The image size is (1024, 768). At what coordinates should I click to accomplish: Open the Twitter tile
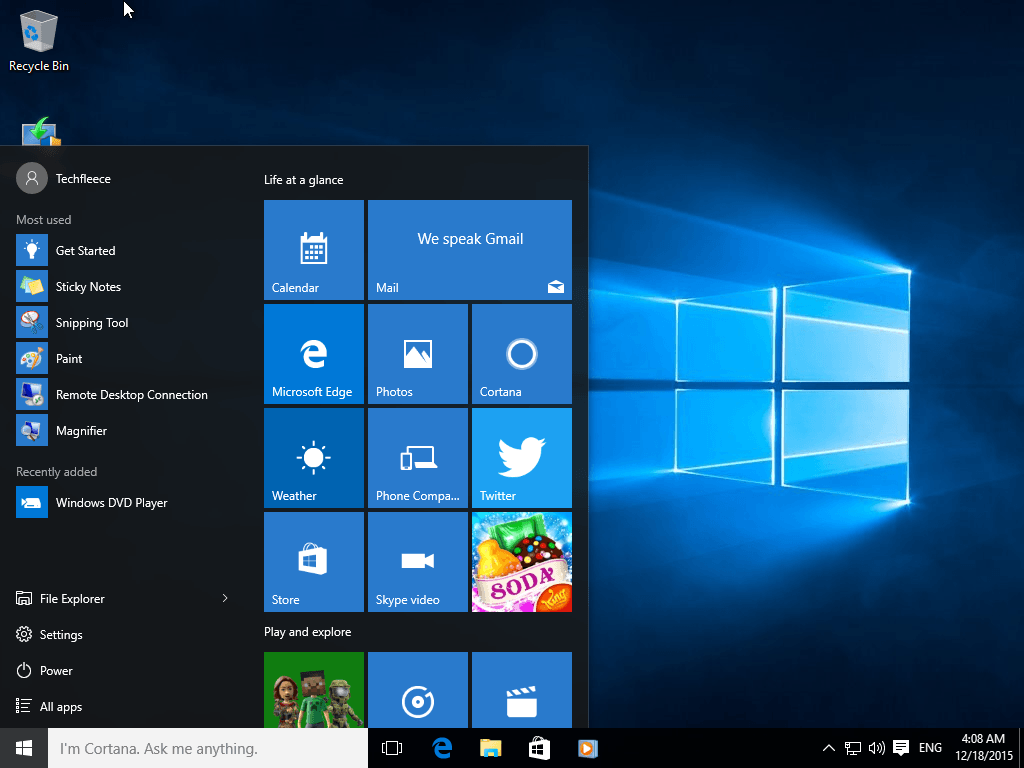522,458
